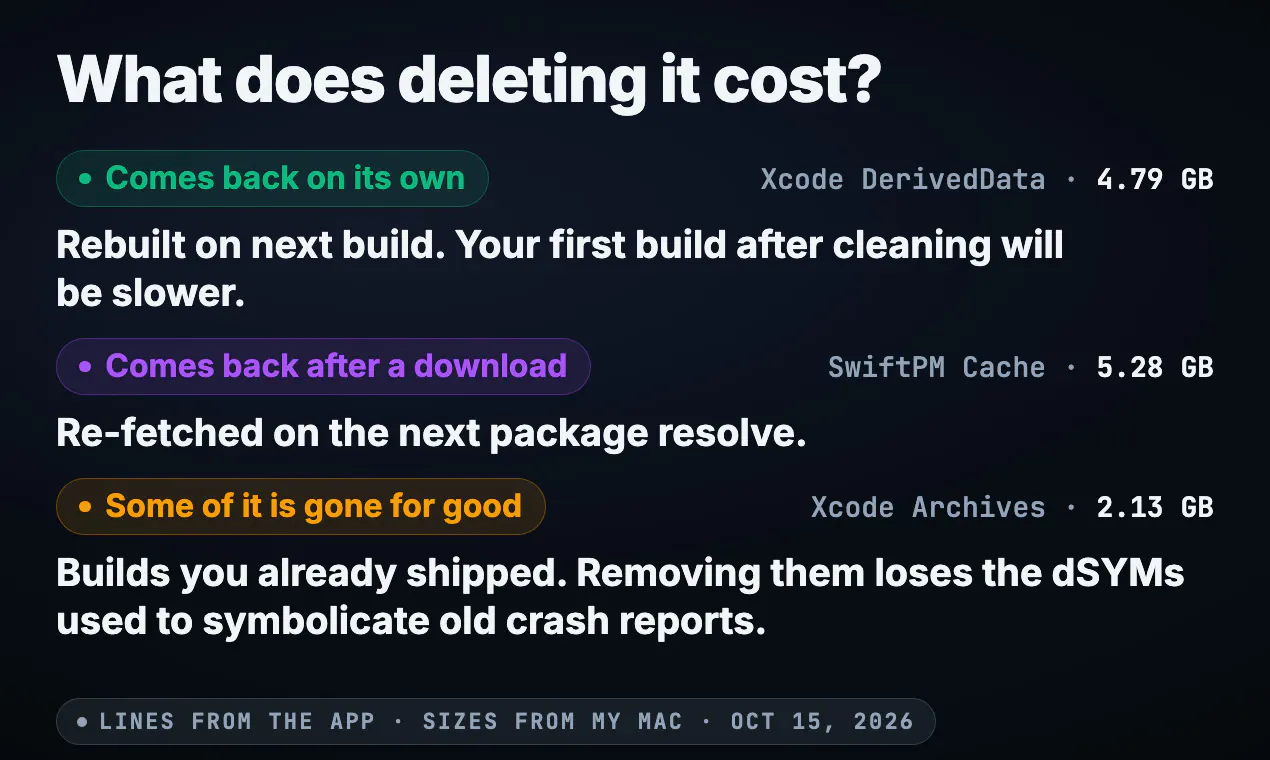Screen dimensions: 1270x760
Task: Click the purple dot in download badge
Action: tap(85, 367)
